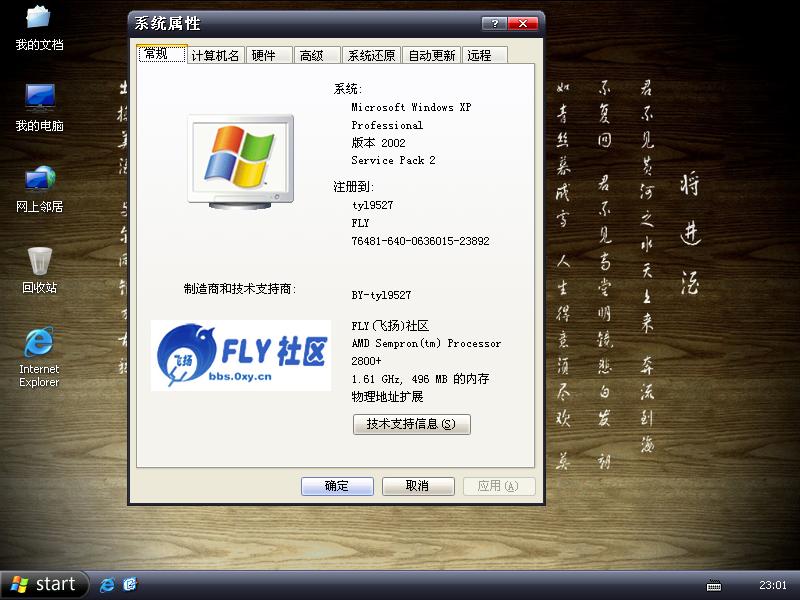Open the 自动更新 tab
Screen dimensions: 800x600
click(x=432, y=55)
